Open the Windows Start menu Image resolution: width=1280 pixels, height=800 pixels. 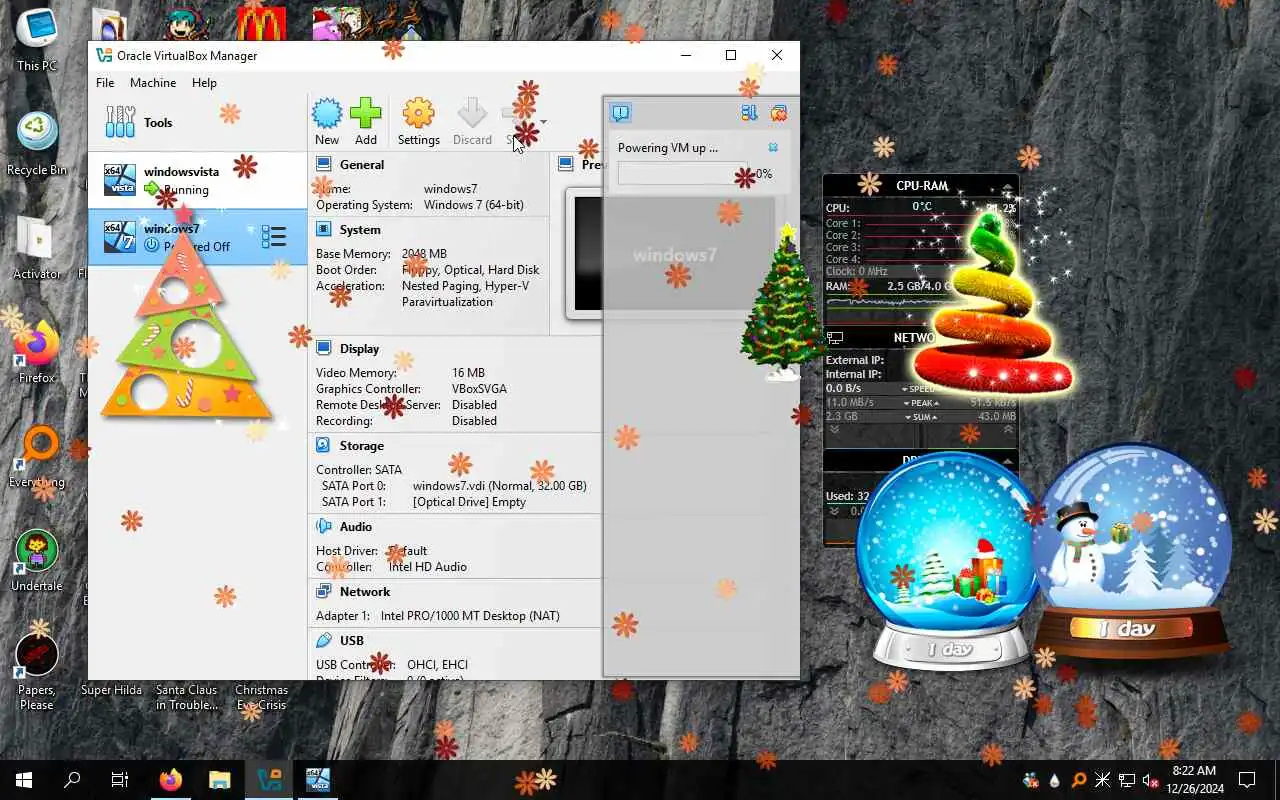(x=24, y=780)
